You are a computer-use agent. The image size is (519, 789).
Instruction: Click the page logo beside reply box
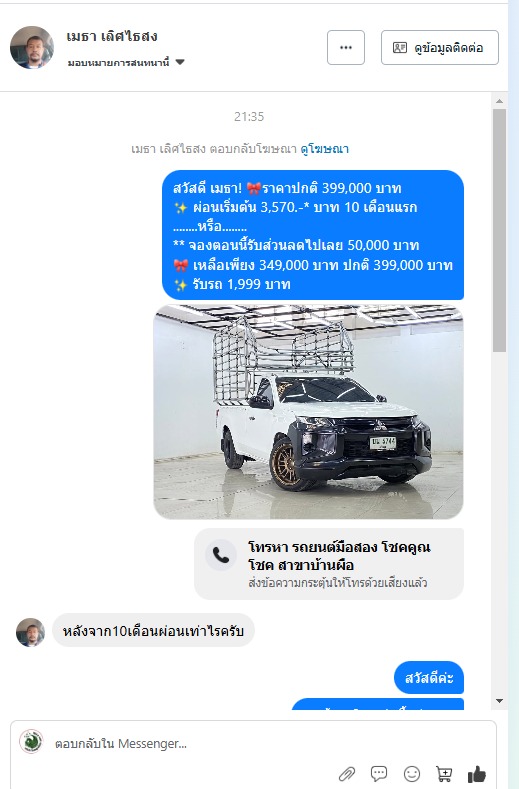click(31, 741)
